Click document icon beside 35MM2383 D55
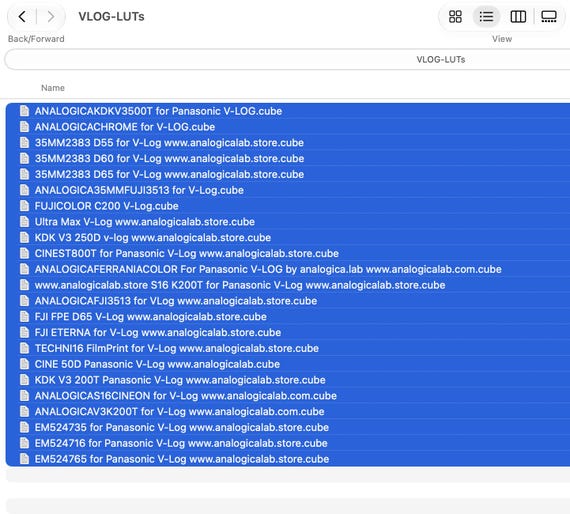 pos(24,142)
